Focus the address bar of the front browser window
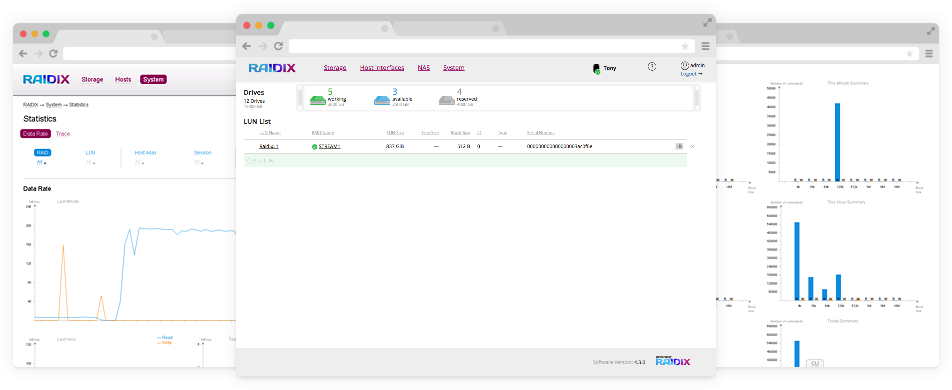 [491, 46]
